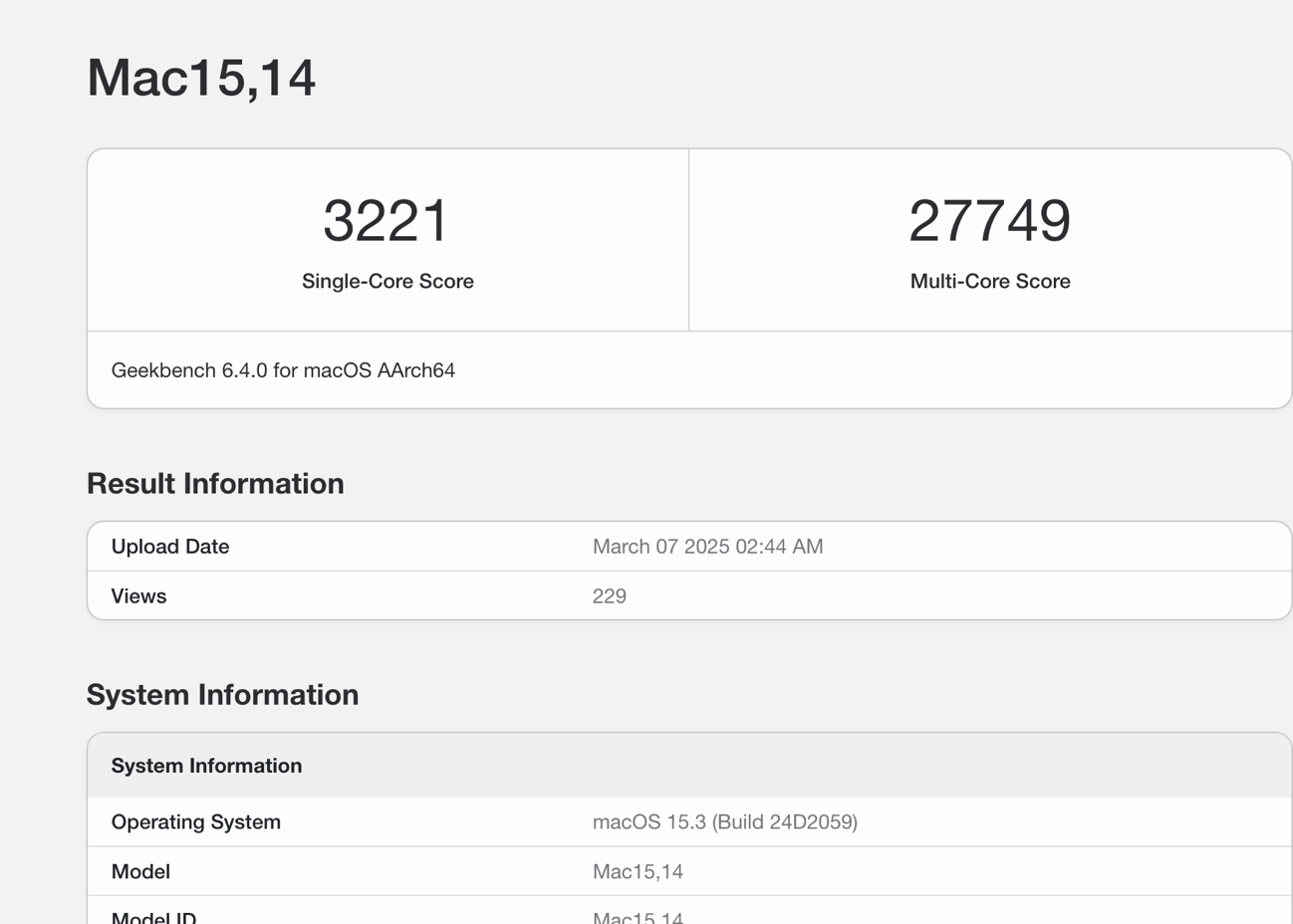
Task: Select the 3221 single-core score value
Action: (387, 220)
